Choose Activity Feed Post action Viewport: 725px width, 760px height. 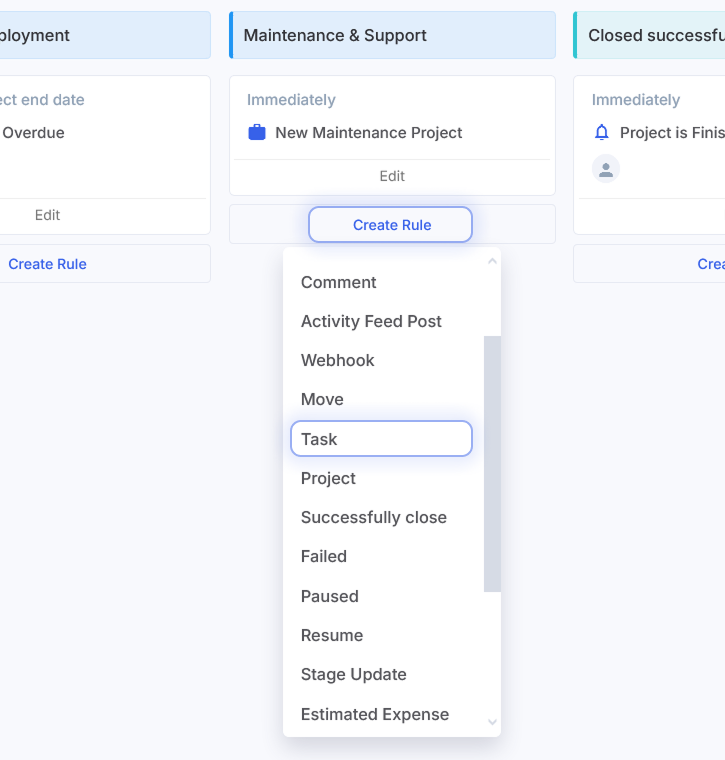pyautogui.click(x=371, y=321)
